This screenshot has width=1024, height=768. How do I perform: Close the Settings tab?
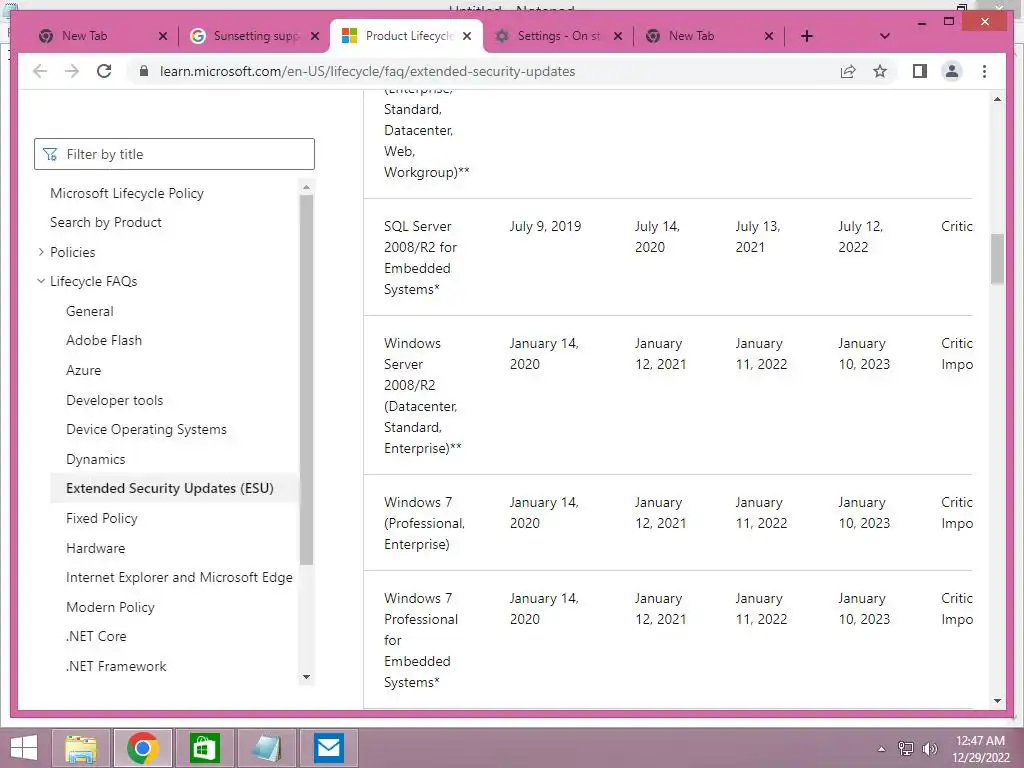617,36
